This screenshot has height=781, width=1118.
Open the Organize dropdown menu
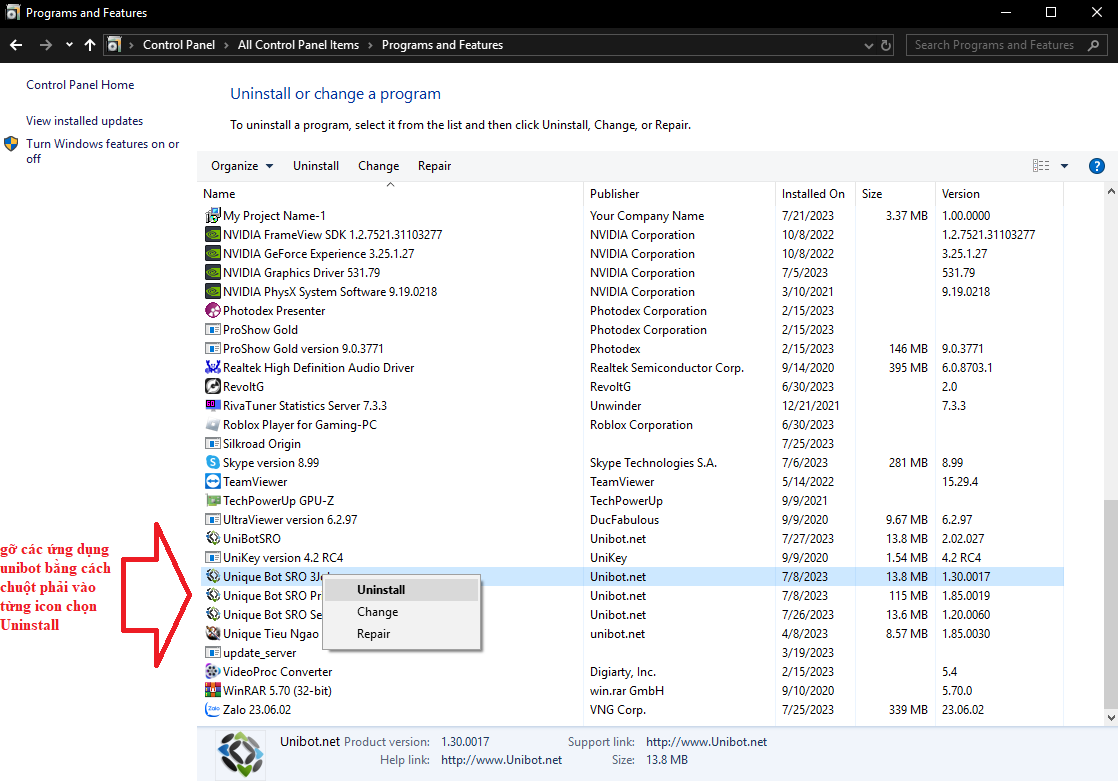tap(242, 166)
